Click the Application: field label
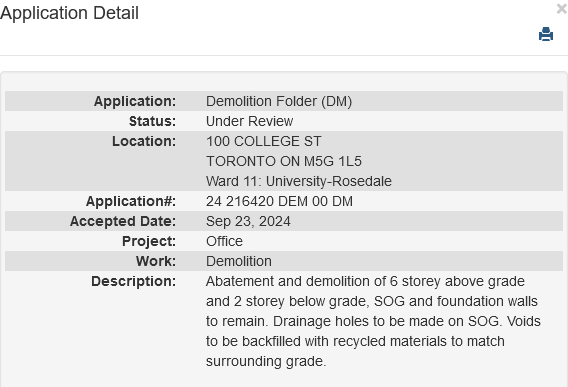The image size is (568, 387). pos(135,101)
